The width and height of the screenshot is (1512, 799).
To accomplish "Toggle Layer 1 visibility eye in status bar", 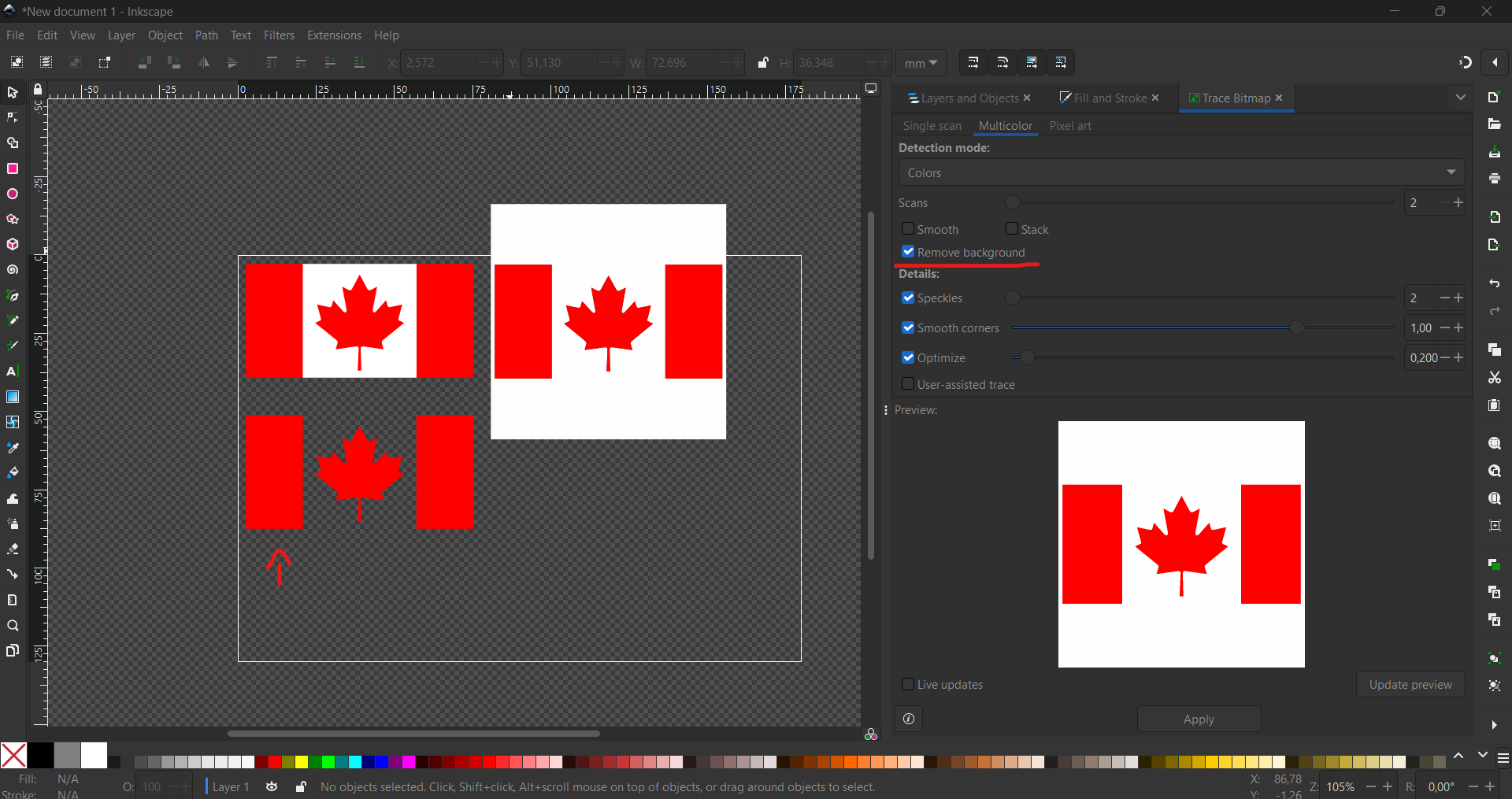I will click(272, 786).
